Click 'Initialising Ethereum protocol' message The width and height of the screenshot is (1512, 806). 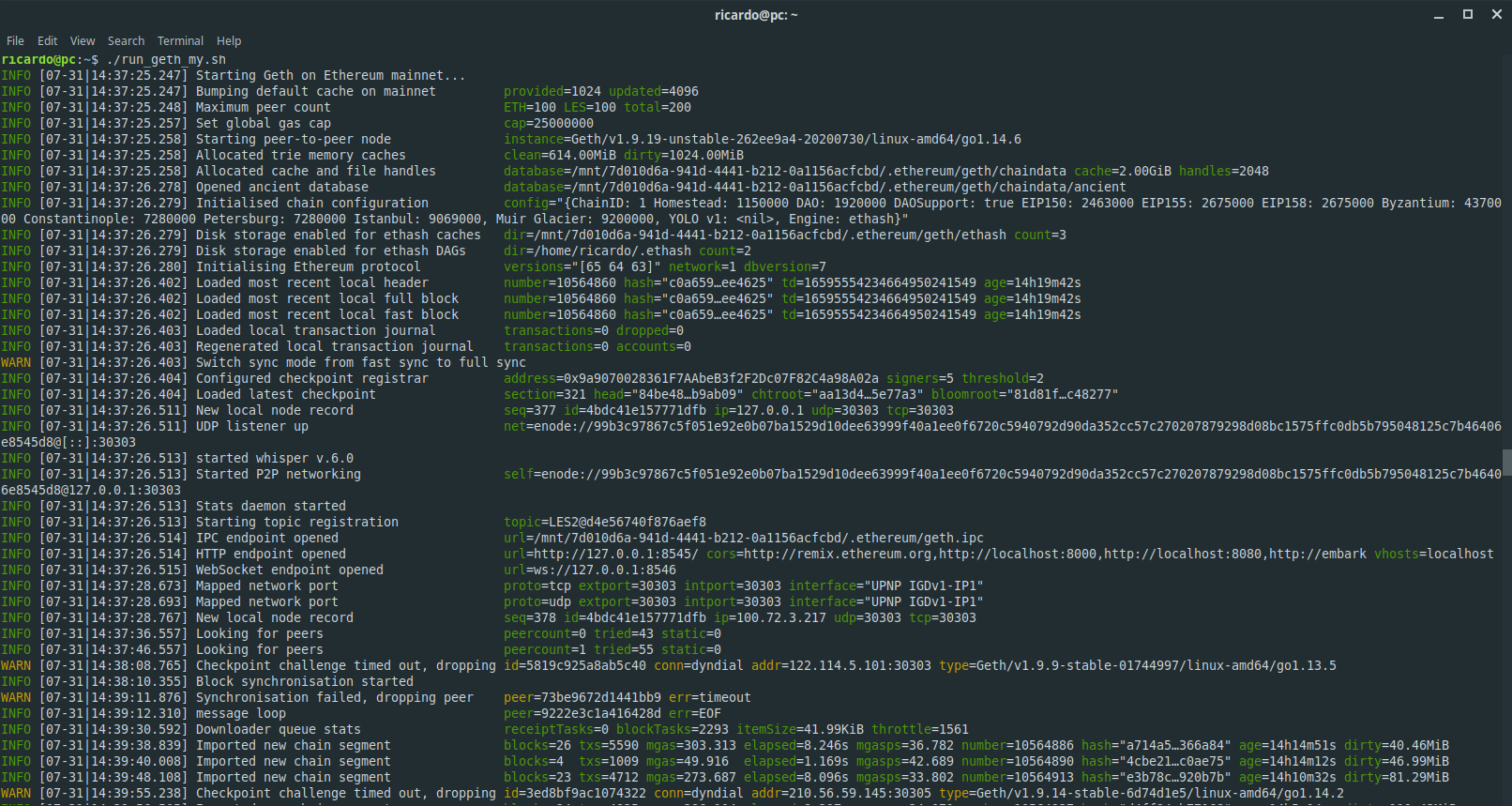[309, 266]
